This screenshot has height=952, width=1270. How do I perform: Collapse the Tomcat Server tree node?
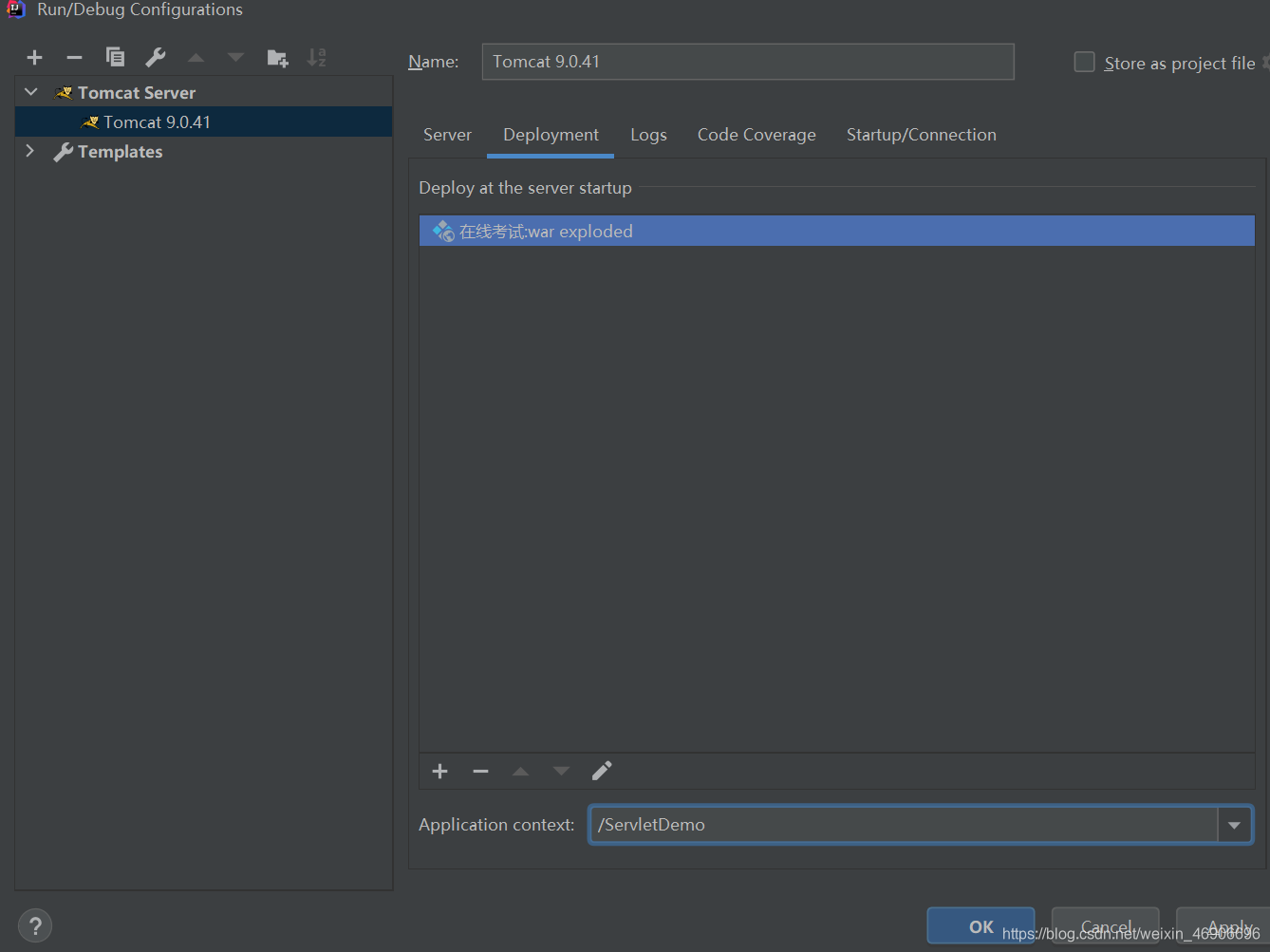30,92
